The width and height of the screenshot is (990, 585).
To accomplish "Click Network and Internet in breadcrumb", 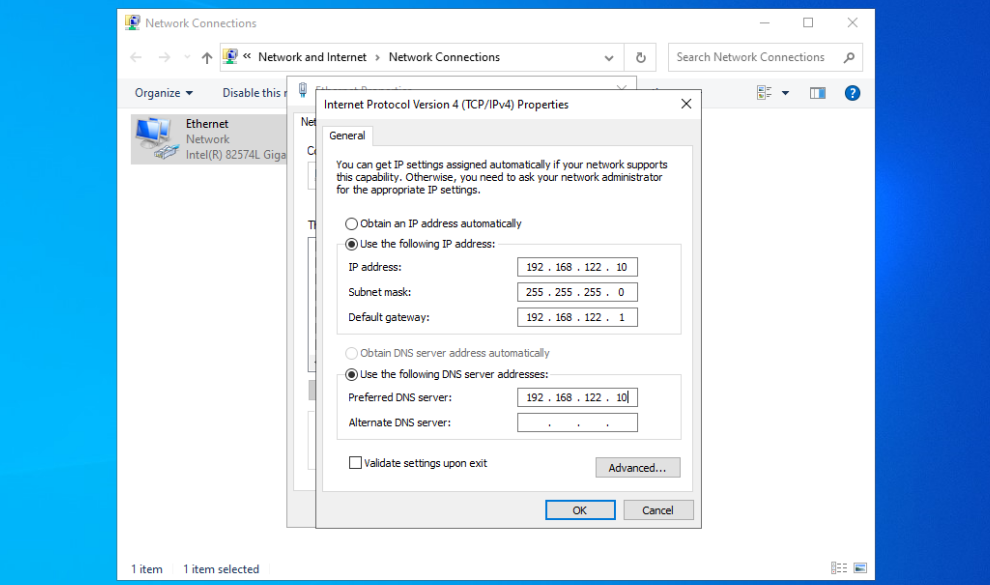I will pyautogui.click(x=312, y=57).
